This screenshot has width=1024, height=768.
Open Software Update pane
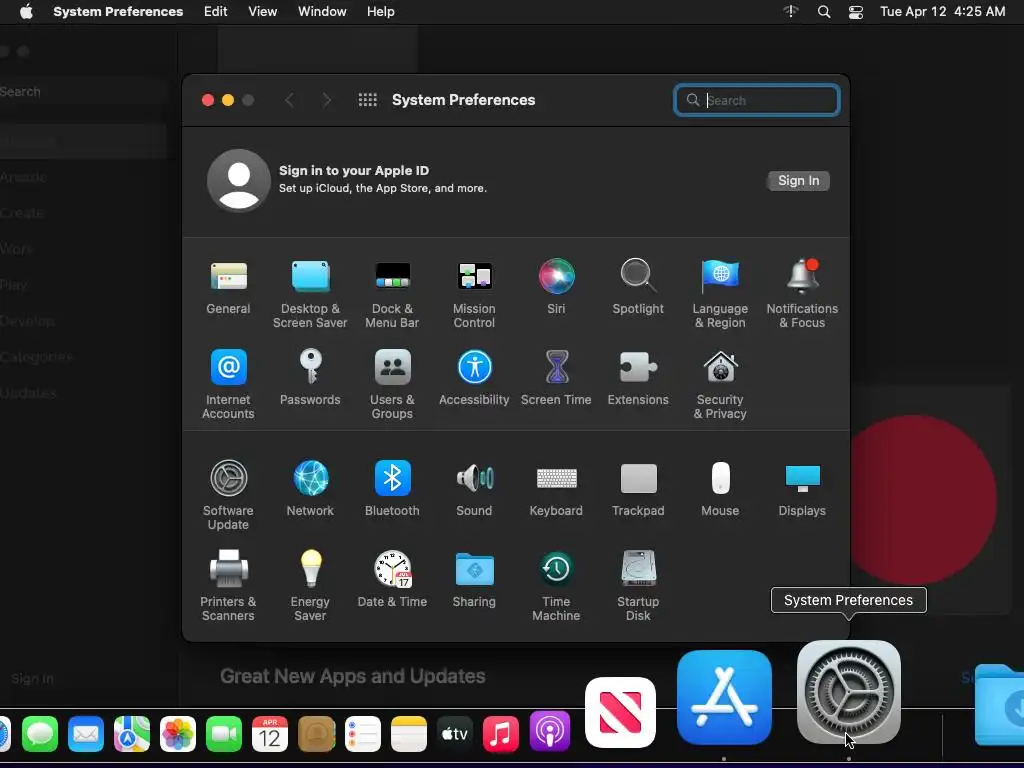tap(229, 496)
